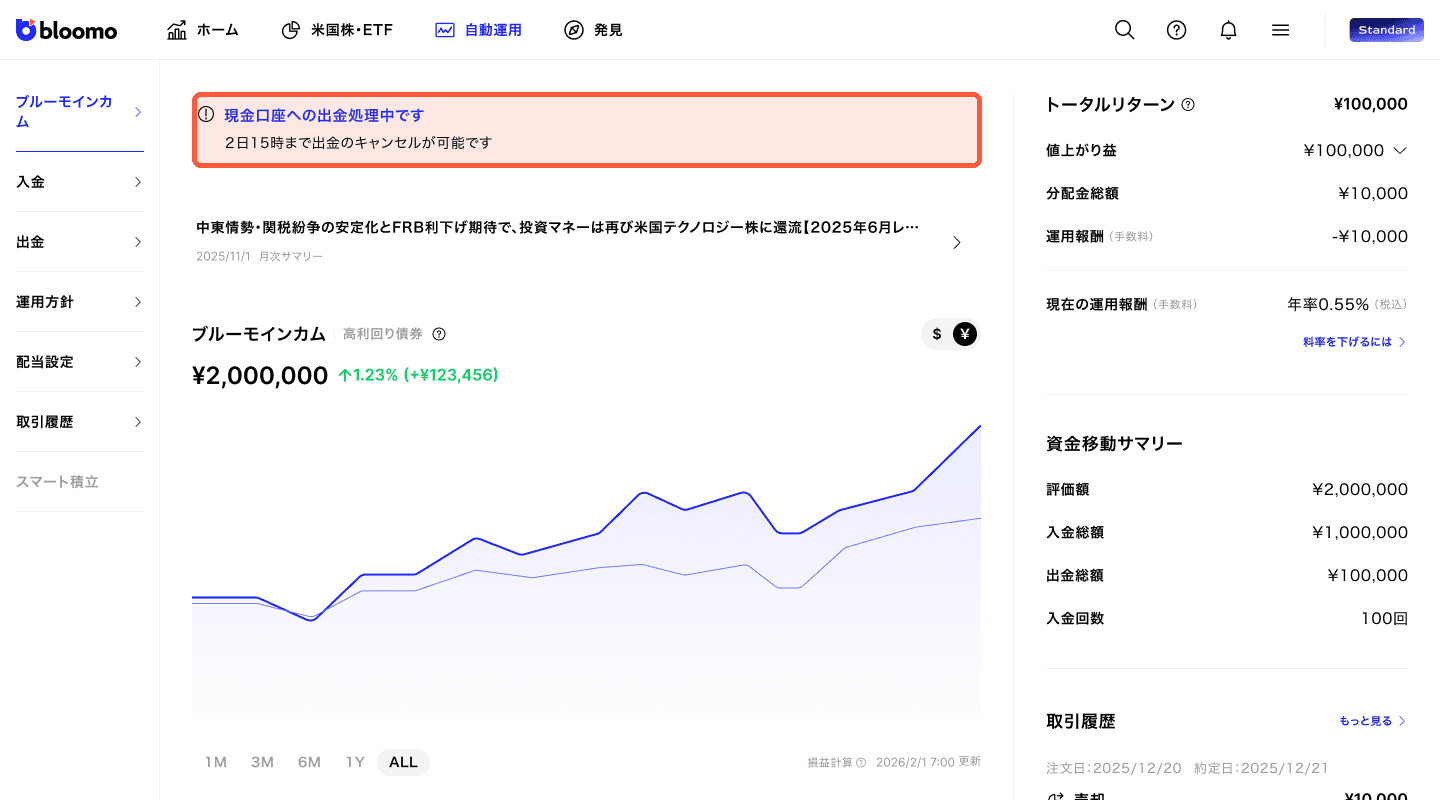Select 3M chart range
This screenshot has width=1440, height=800.
coord(262,762)
